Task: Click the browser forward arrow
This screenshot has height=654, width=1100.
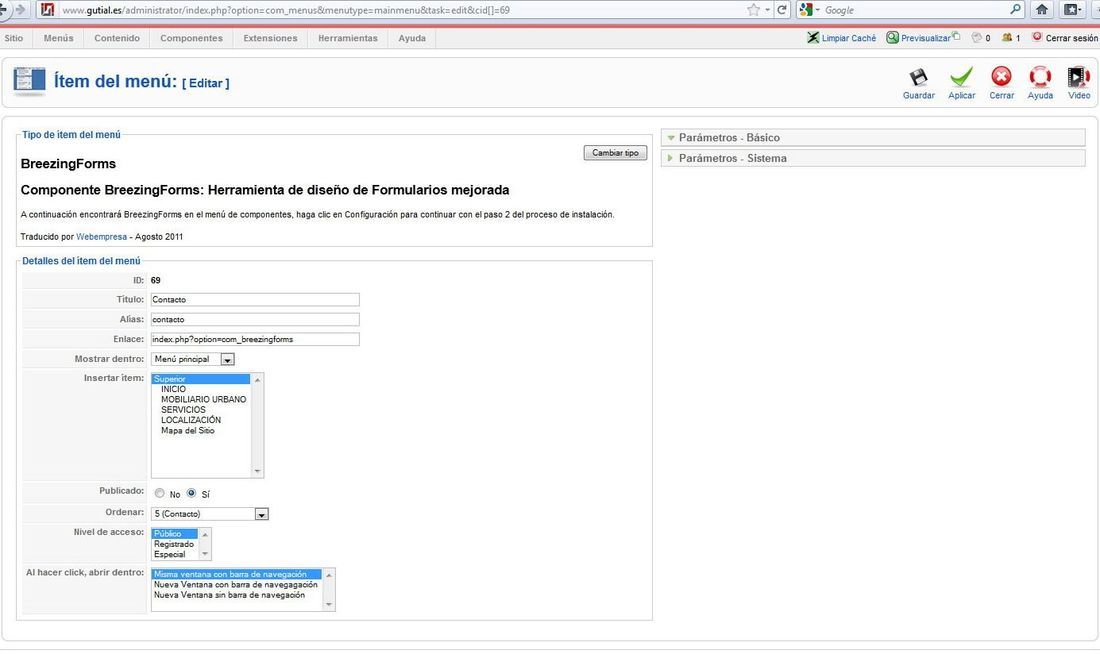Action: pos(20,10)
